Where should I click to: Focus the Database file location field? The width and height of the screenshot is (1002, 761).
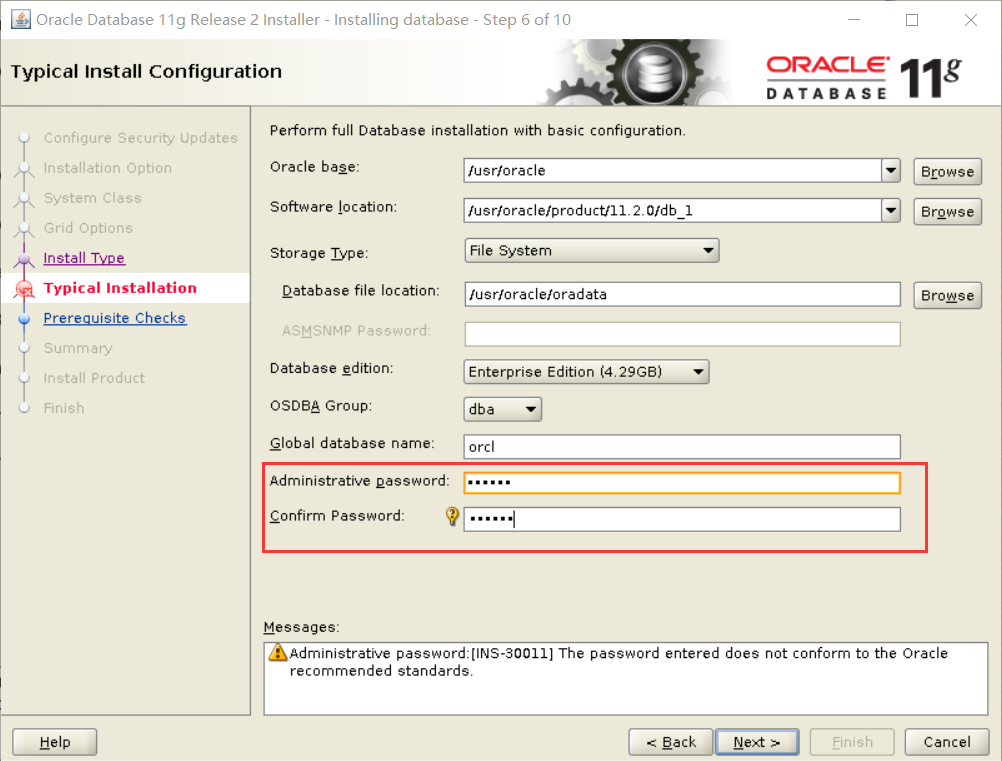[x=682, y=294]
